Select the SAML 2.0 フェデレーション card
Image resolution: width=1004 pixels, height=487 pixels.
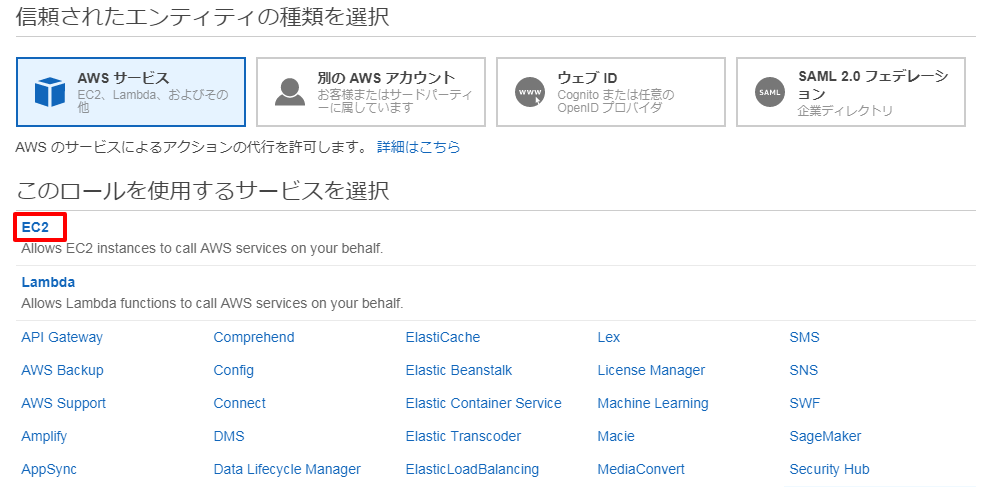pos(851,92)
